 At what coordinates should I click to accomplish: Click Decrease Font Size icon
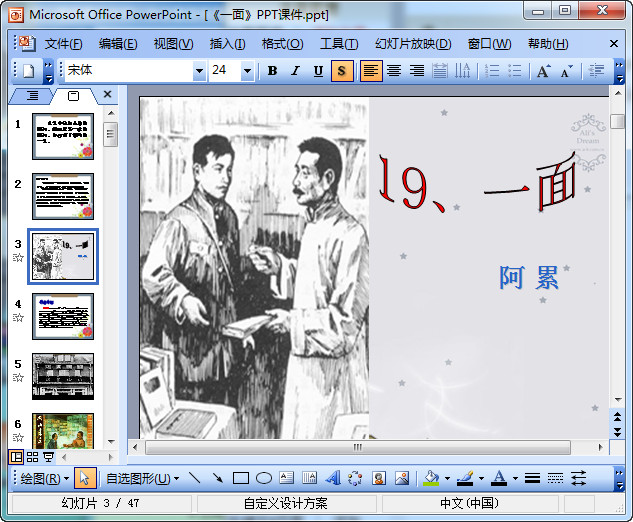click(566, 71)
